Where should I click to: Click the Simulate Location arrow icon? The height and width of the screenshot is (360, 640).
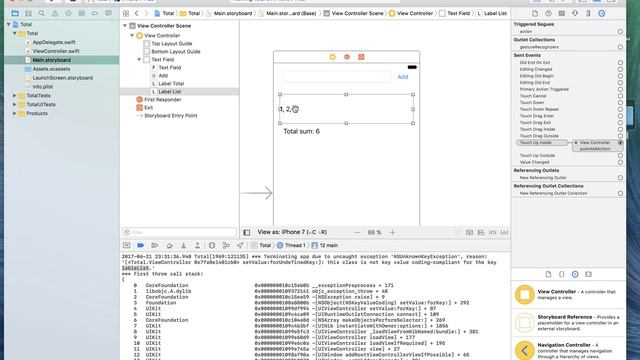(240, 245)
